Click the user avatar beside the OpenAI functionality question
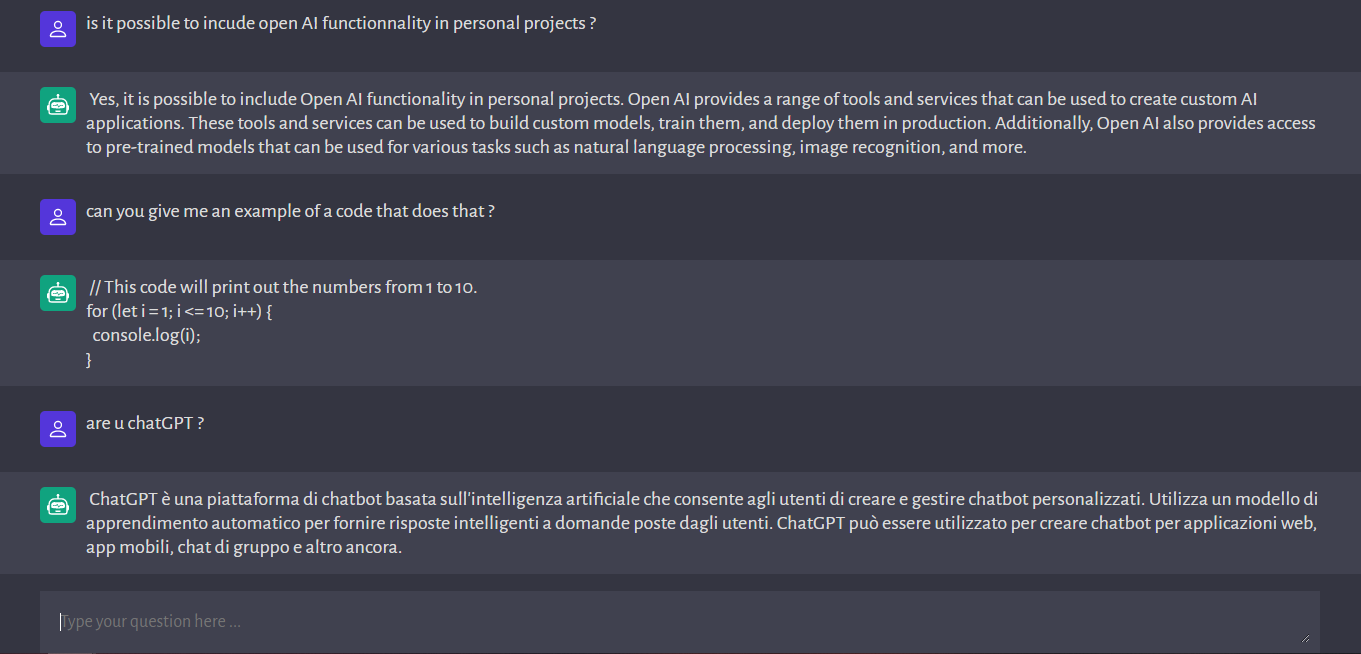1361x654 pixels. click(58, 29)
